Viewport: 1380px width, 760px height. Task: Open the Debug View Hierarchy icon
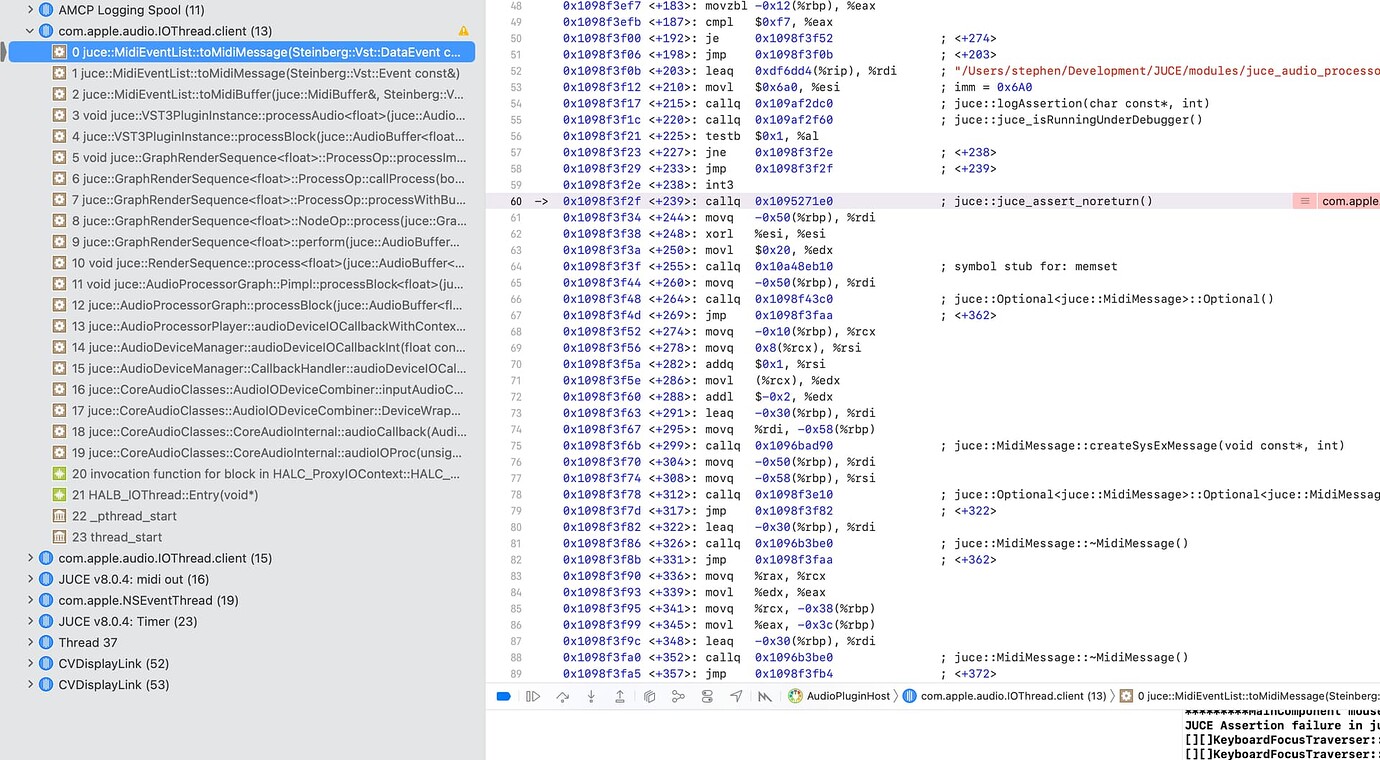tap(650, 696)
